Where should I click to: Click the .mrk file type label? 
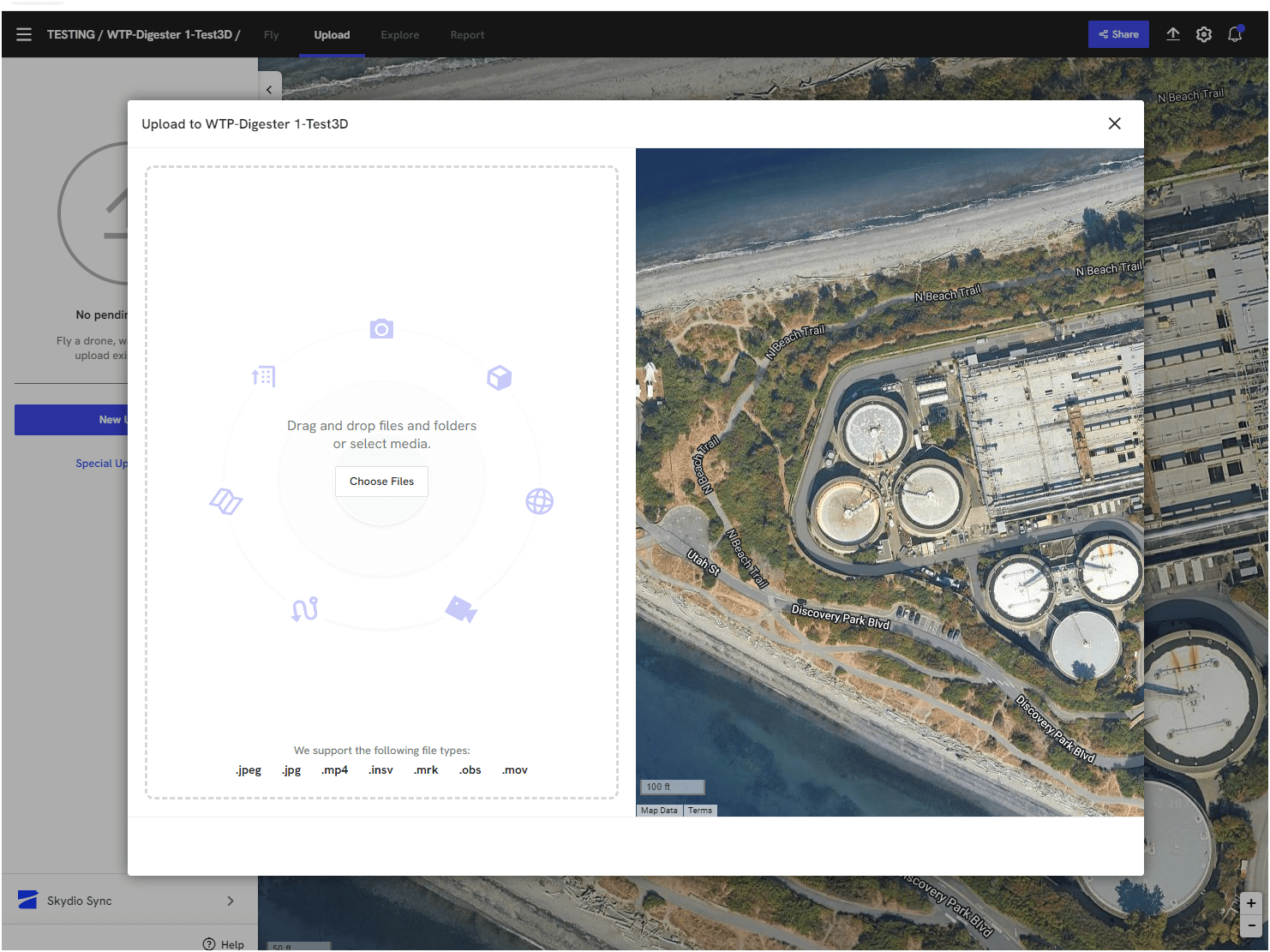pos(426,770)
